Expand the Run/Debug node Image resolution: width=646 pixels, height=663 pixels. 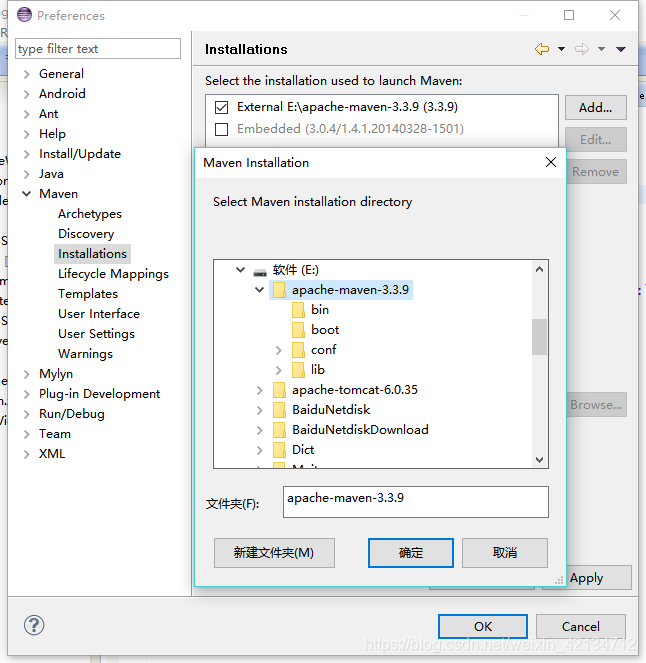pyautogui.click(x=27, y=414)
